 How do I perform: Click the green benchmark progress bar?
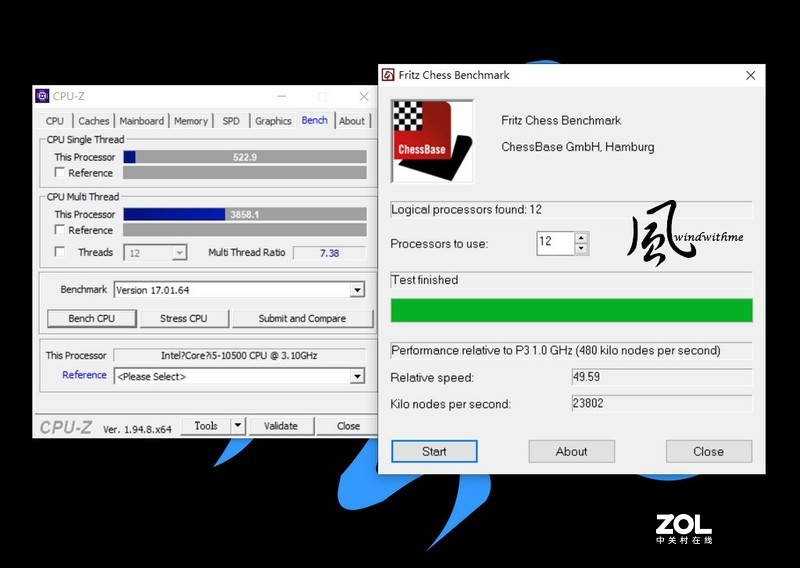click(x=571, y=310)
